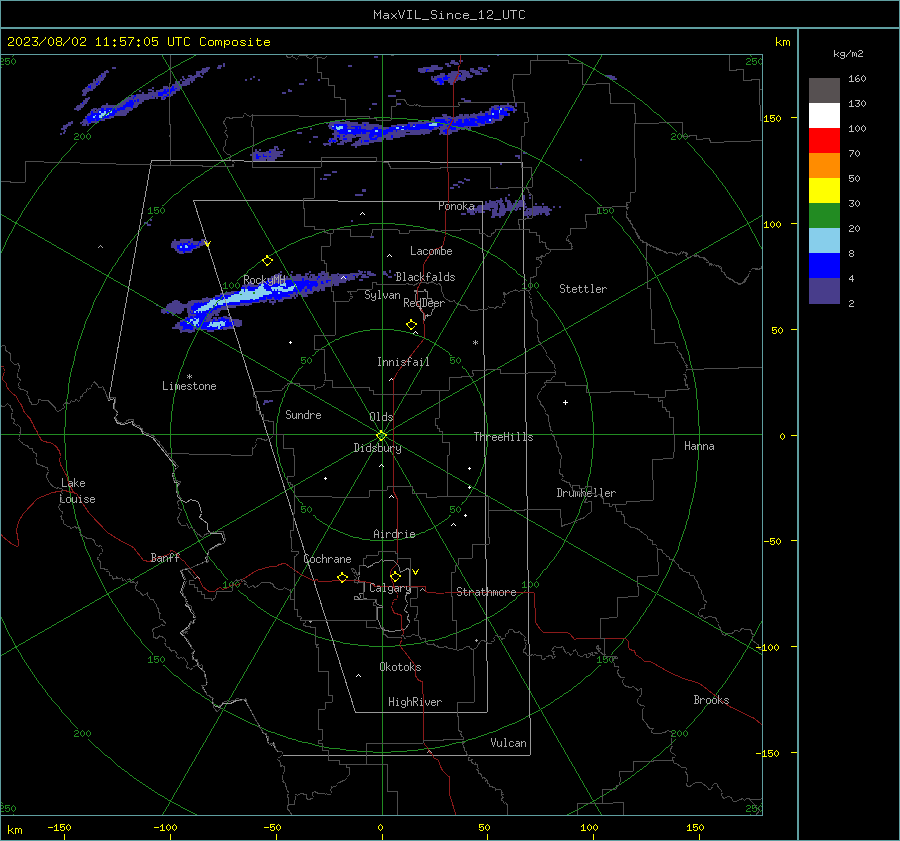Select the yellow 50 legend swatch
Screen dimensions: 900x841
coord(824,191)
